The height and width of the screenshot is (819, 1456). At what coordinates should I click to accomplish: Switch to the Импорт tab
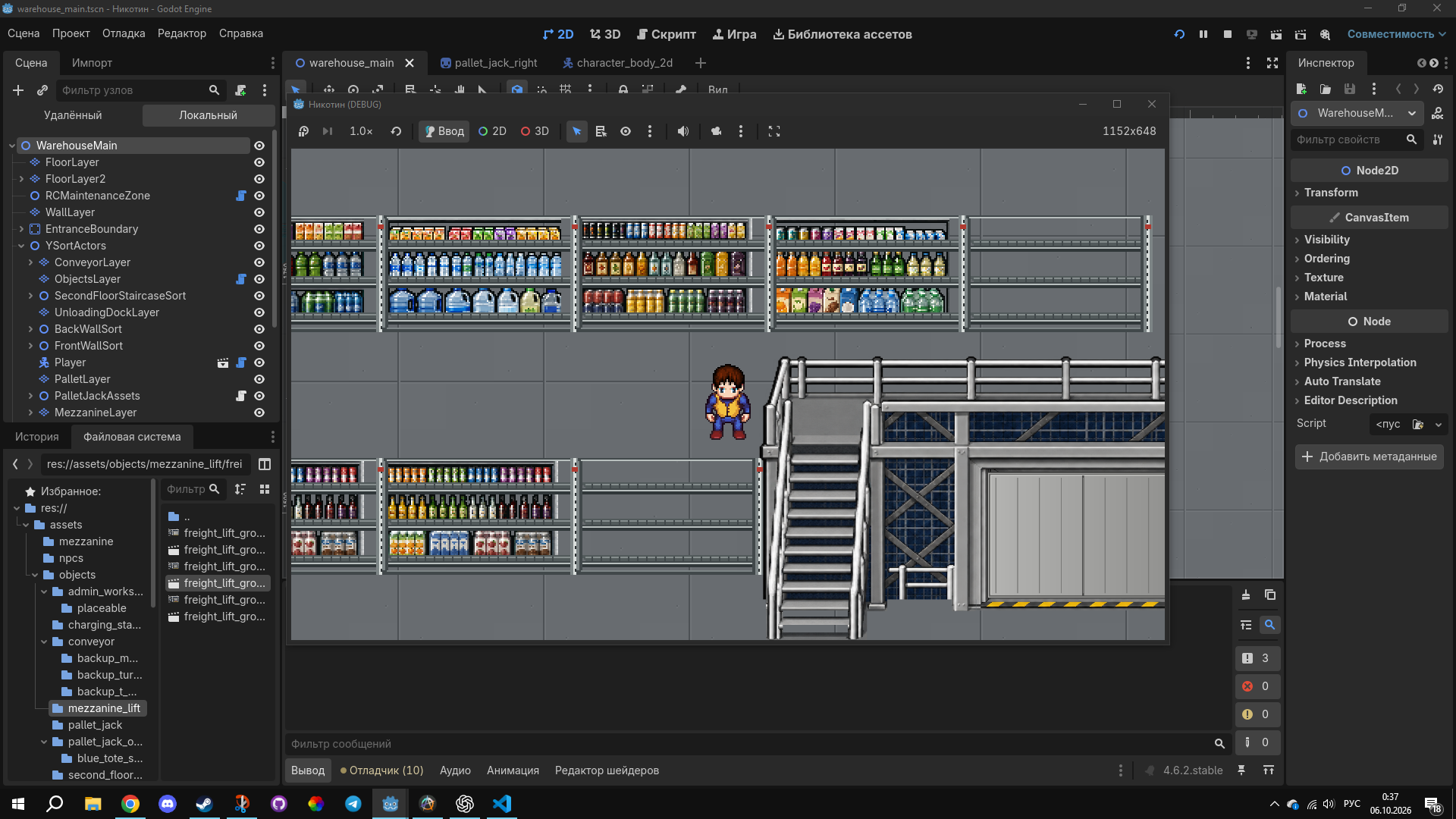pos(92,63)
